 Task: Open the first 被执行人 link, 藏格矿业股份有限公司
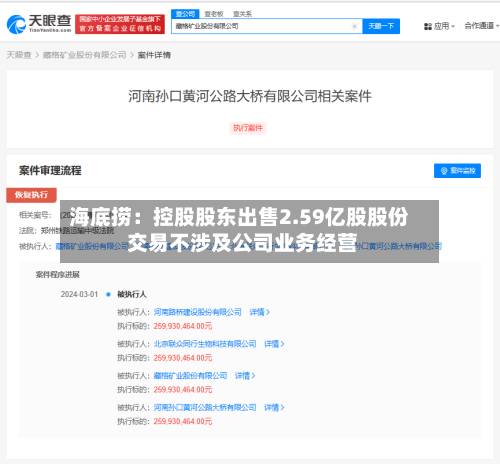coord(92,246)
